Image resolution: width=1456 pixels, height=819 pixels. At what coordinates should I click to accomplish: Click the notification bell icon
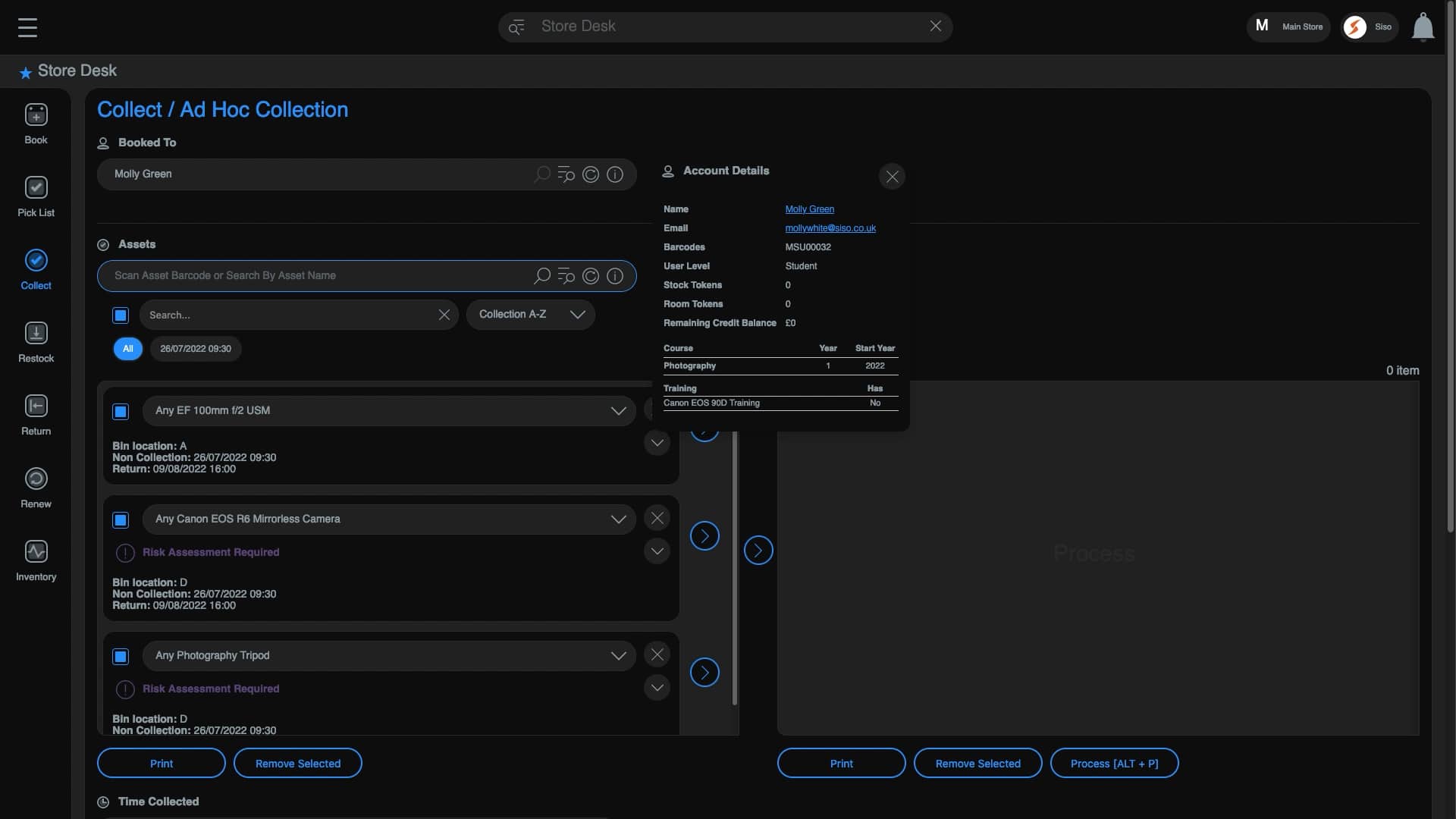coord(1423,27)
